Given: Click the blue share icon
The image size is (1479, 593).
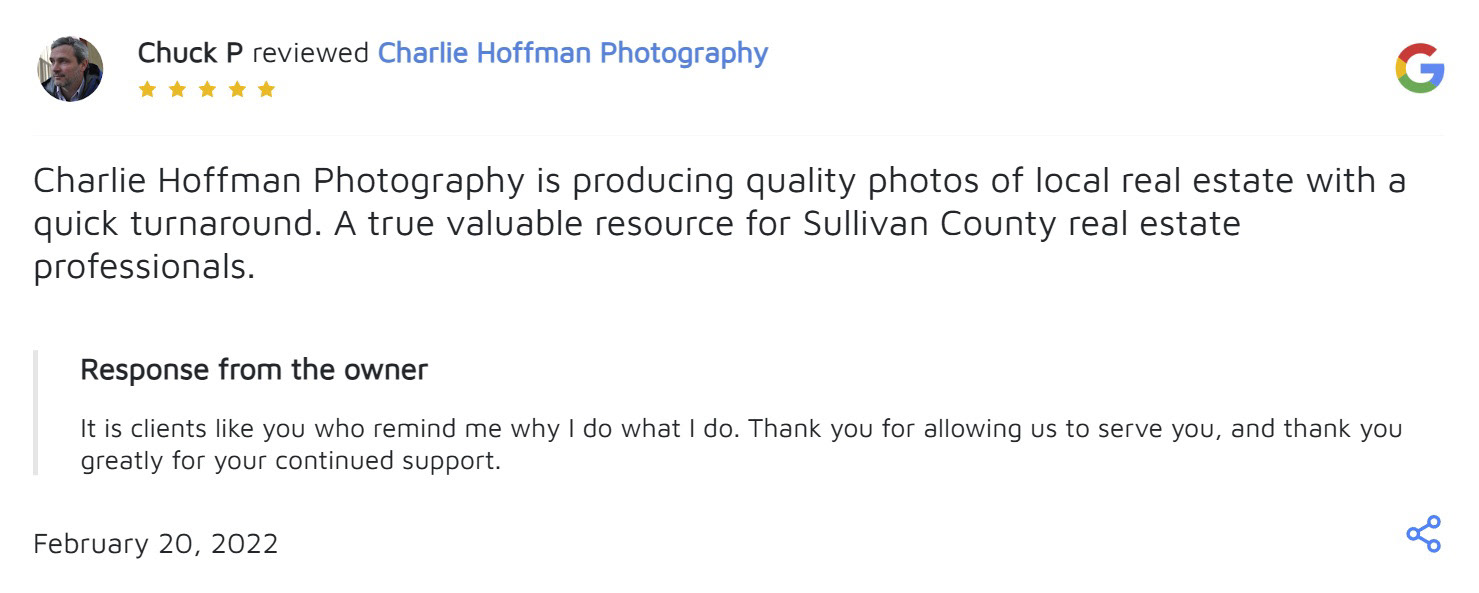Looking at the screenshot, I should click(1423, 534).
